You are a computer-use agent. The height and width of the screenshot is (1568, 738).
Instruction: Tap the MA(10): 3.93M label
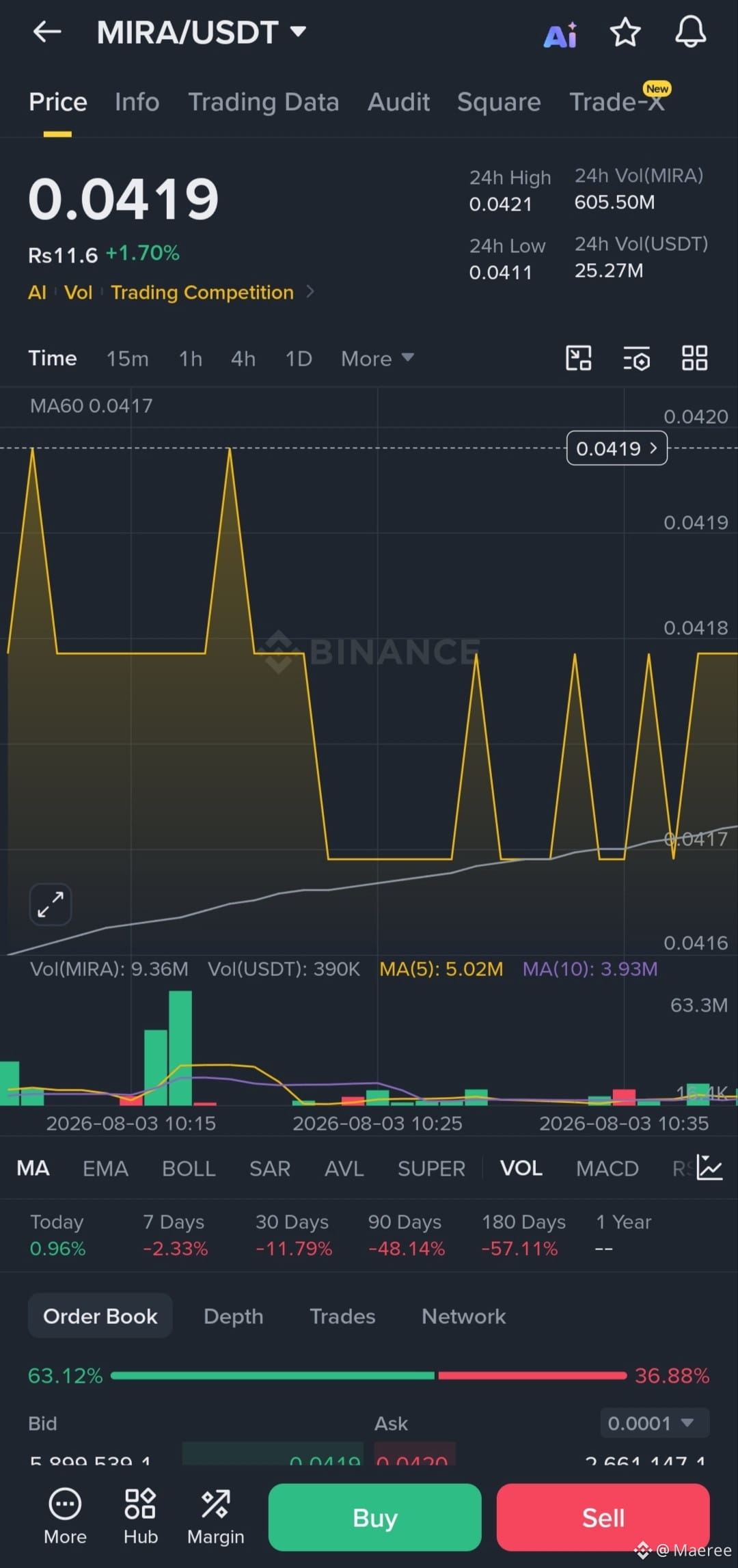point(590,969)
